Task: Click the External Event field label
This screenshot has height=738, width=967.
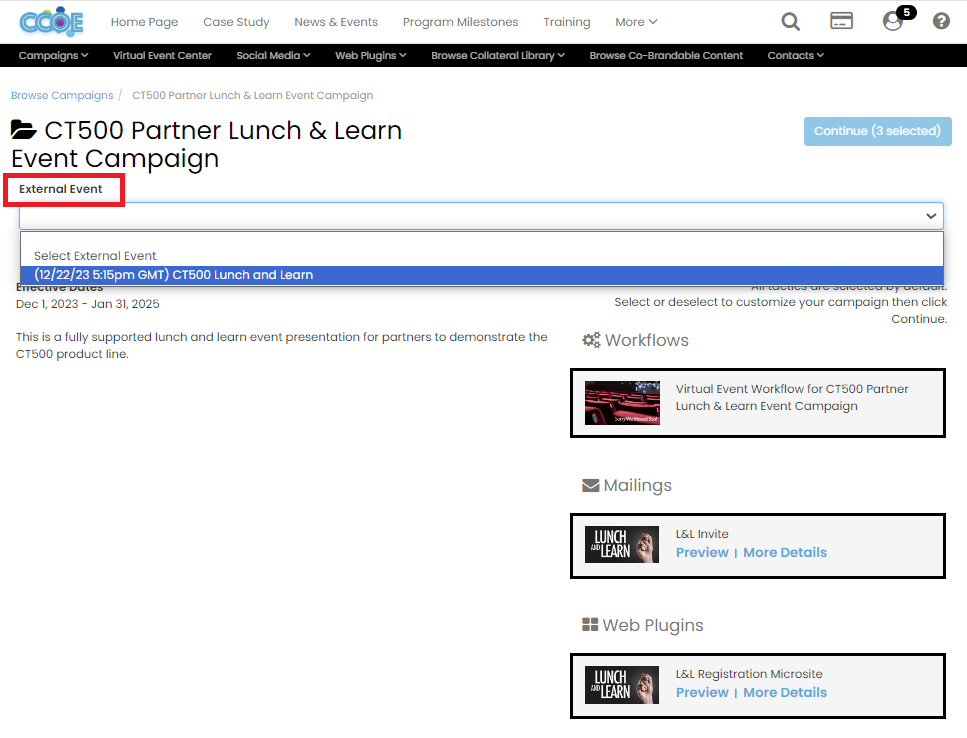Action: (60, 189)
